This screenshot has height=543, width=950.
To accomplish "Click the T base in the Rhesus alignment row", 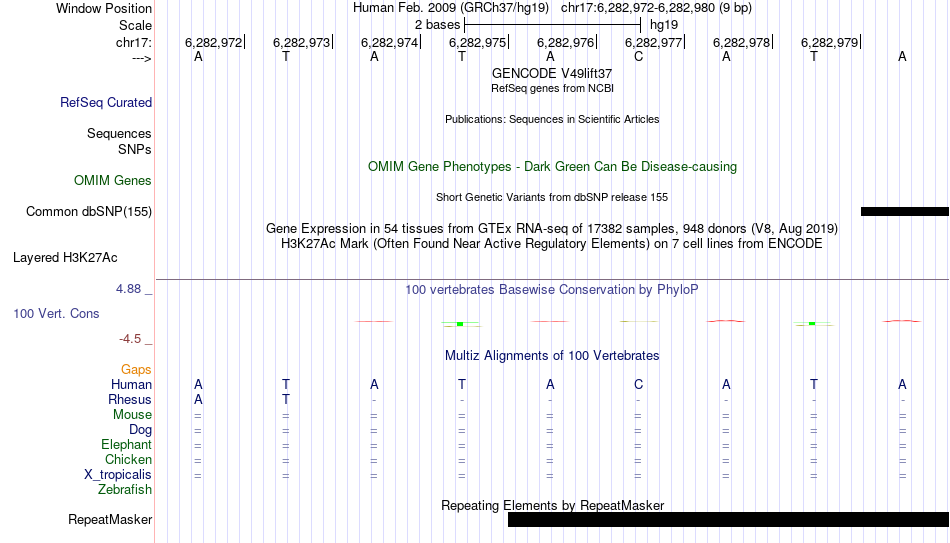I will coord(286,399).
